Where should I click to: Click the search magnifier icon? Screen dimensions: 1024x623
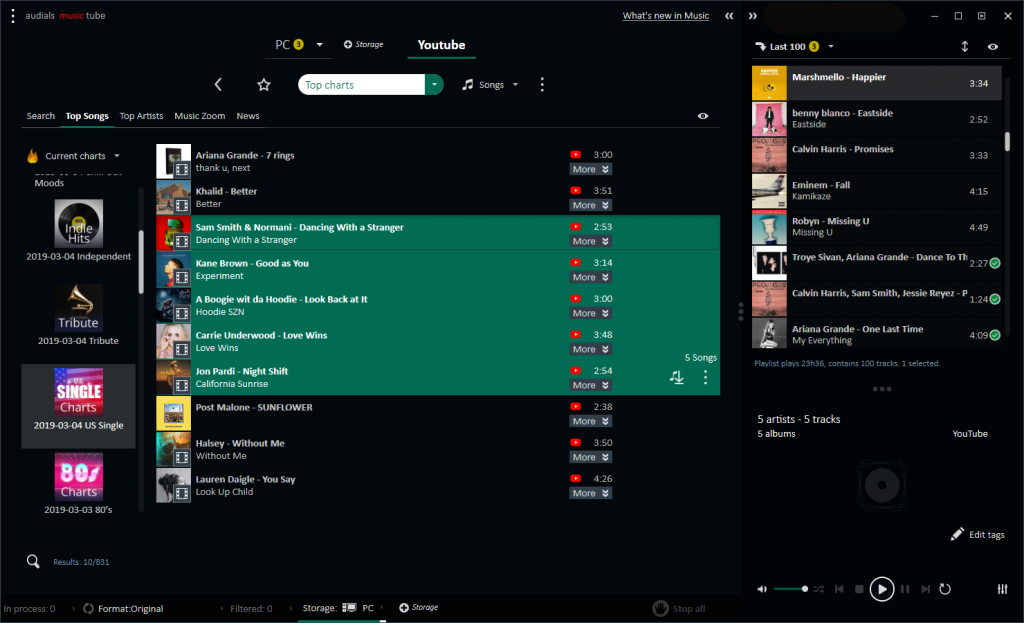[x=33, y=561]
